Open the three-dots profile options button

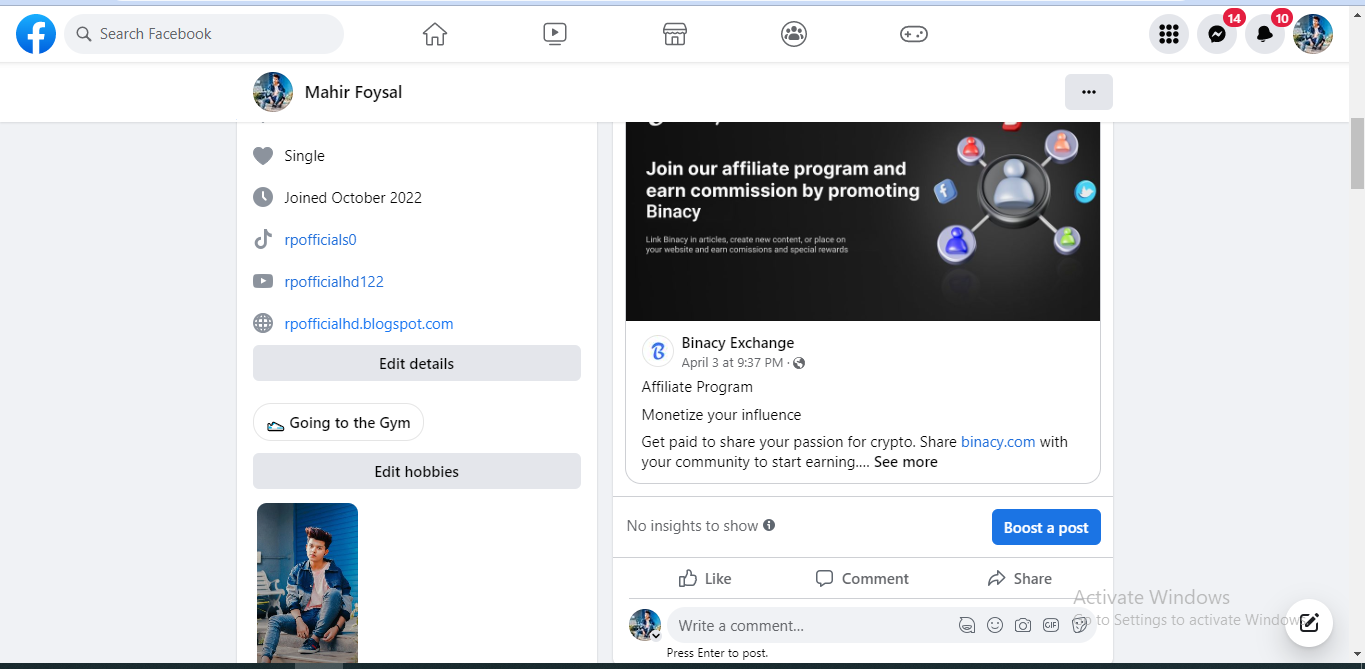click(x=1089, y=92)
